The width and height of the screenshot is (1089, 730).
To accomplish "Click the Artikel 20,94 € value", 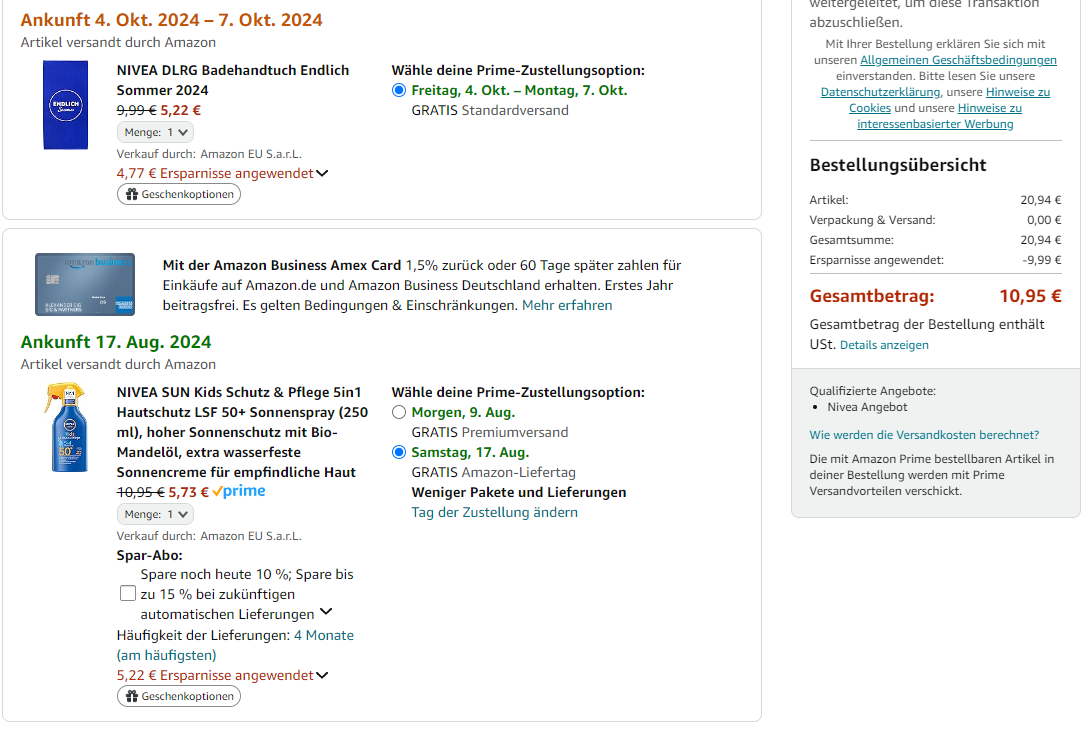I will click(x=1040, y=200).
